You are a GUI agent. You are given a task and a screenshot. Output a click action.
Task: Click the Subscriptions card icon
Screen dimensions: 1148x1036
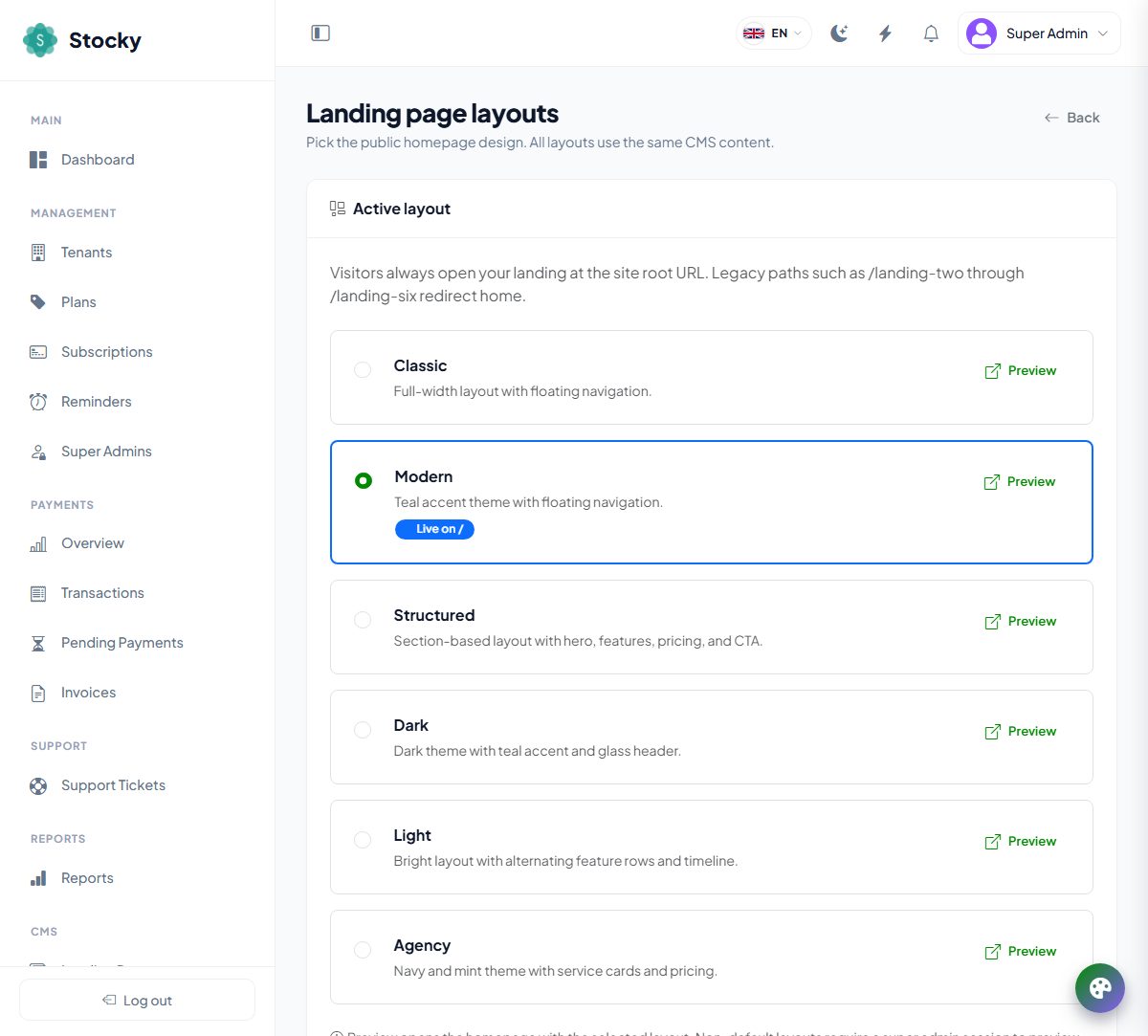coord(38,352)
